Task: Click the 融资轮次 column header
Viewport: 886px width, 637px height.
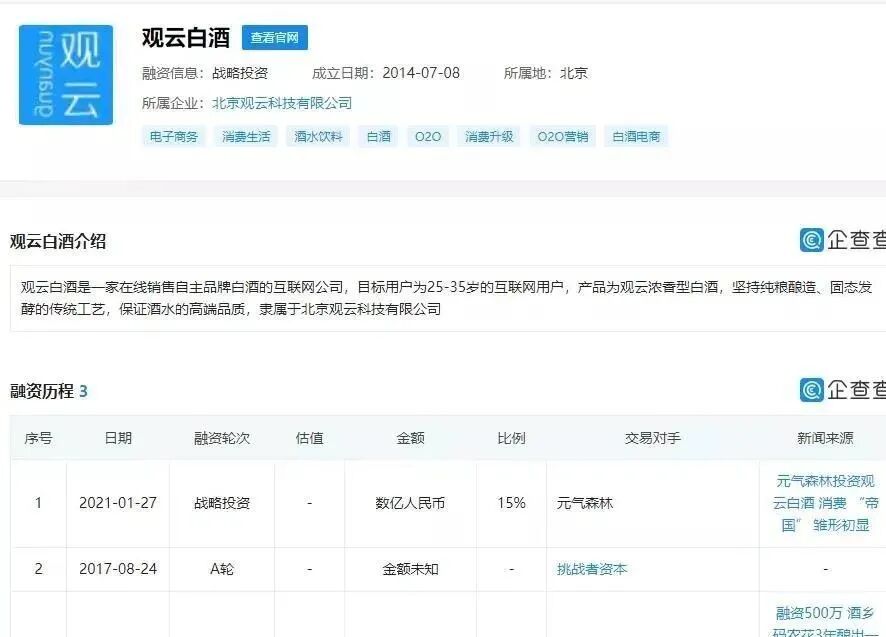Action: (x=222, y=438)
